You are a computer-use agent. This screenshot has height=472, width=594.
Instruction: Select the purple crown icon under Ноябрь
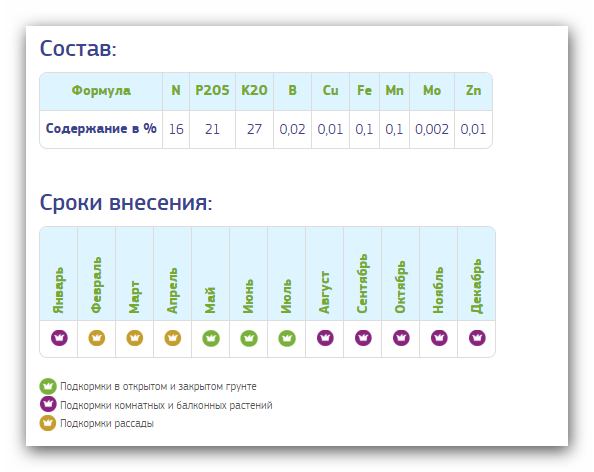pyautogui.click(x=439, y=338)
